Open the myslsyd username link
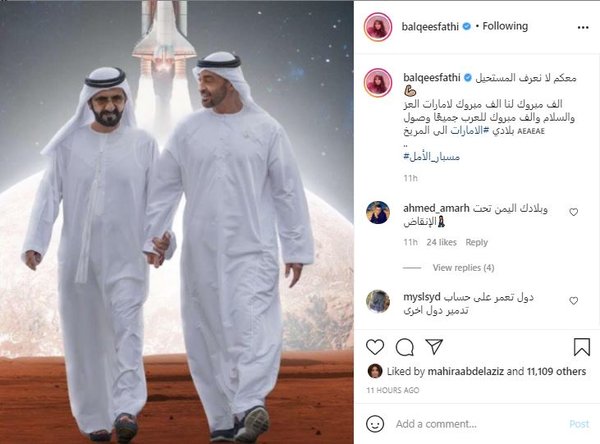This screenshot has width=600, height=444. pyautogui.click(x=422, y=297)
